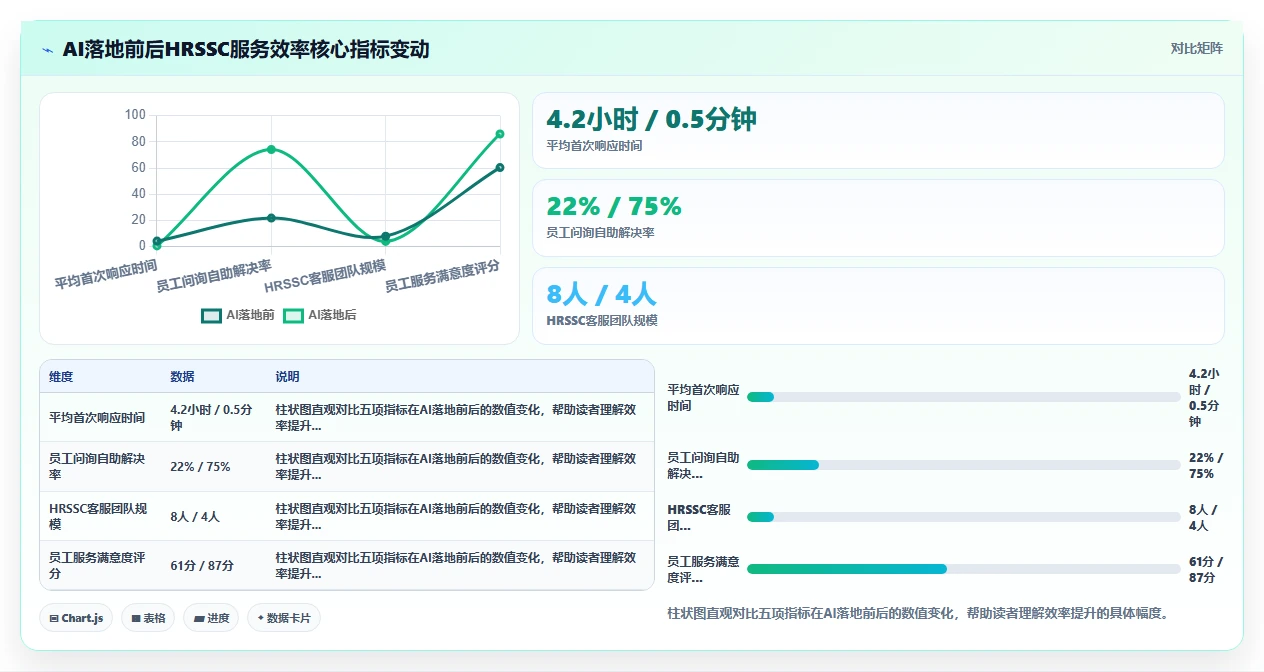1264x672 pixels.
Task: Select the 员工服务满意度评分 table row
Action: (x=347, y=565)
